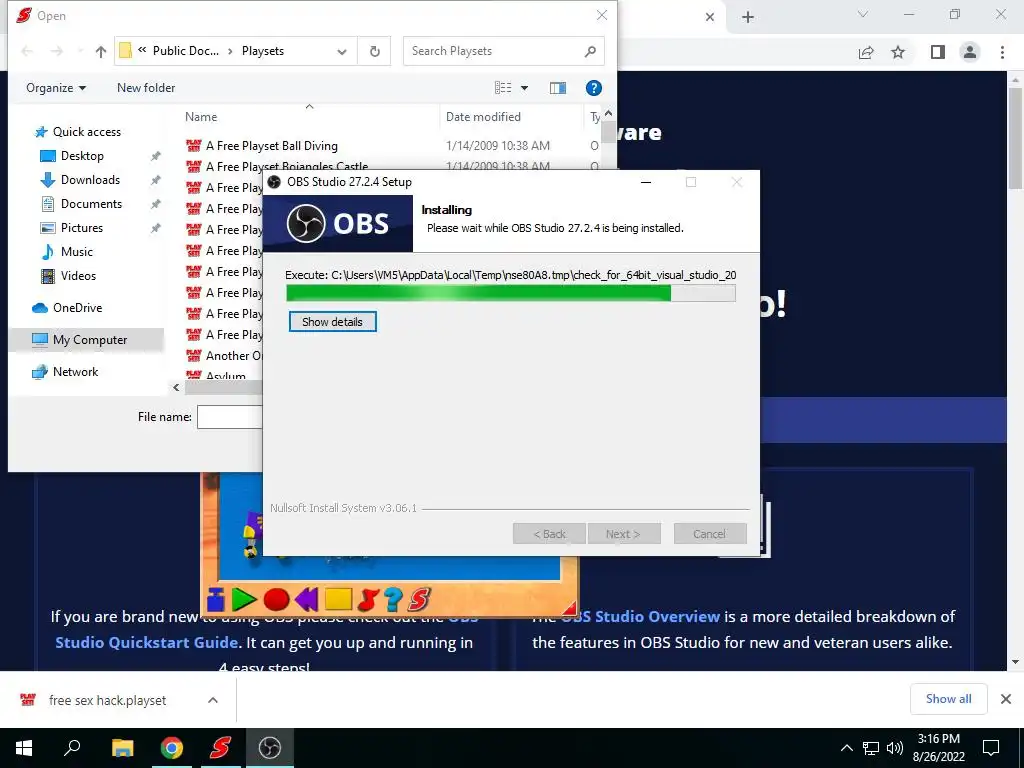Open taskbar search magnifier
The height and width of the screenshot is (768, 1024).
pyautogui.click(x=72, y=748)
